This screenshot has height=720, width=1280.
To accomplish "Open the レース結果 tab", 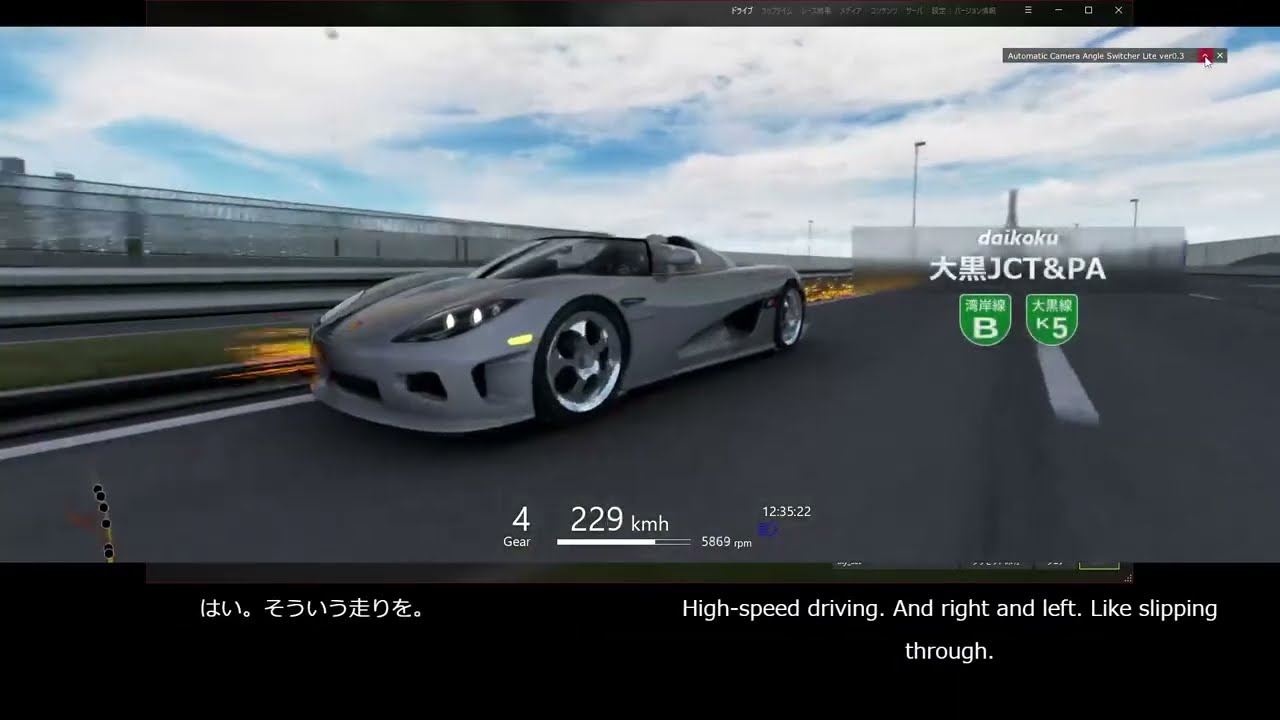I will [815, 10].
